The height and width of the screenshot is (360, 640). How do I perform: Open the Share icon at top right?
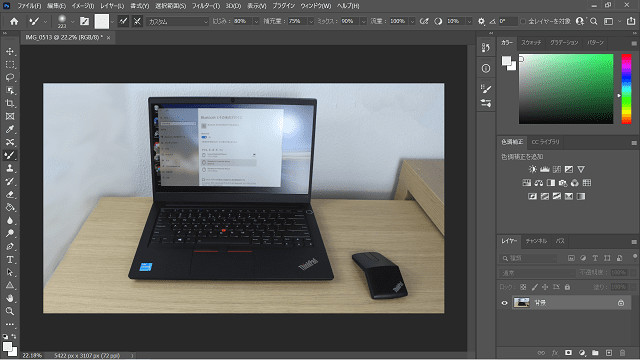tap(631, 21)
